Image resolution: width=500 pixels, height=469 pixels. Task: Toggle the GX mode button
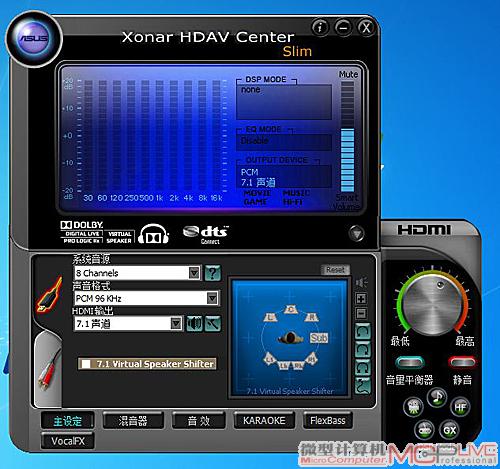pyautogui.click(x=449, y=430)
